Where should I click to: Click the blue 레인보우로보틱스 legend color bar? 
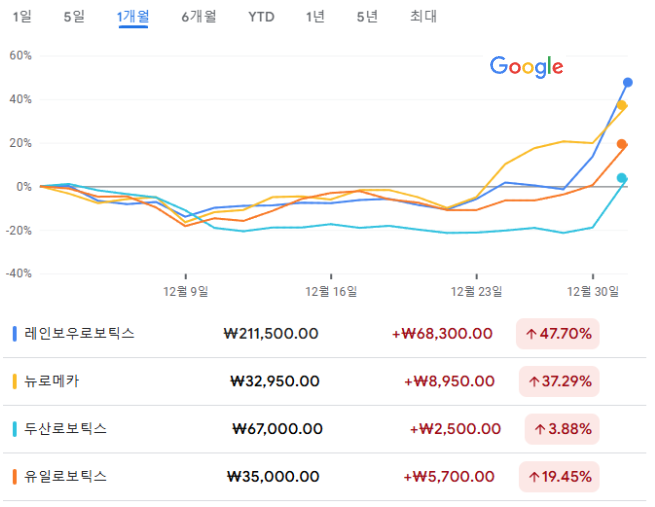[15, 334]
